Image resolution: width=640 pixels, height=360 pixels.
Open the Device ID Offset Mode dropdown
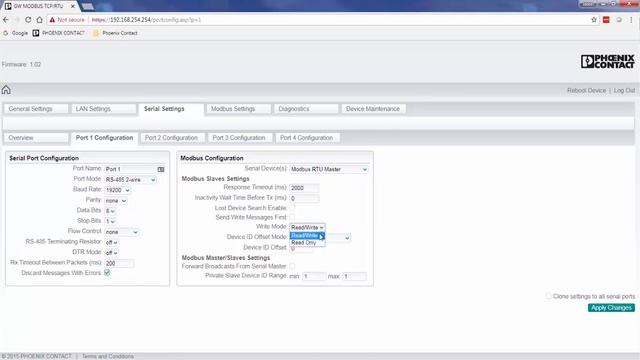tap(338, 238)
